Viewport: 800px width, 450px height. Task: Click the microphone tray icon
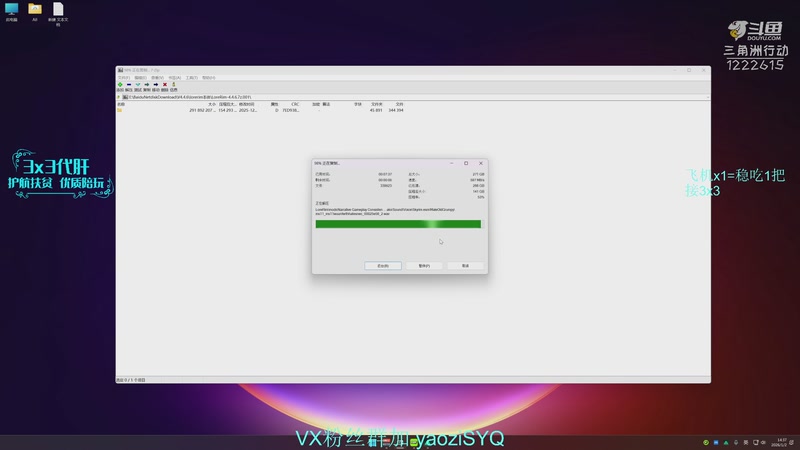(736, 442)
